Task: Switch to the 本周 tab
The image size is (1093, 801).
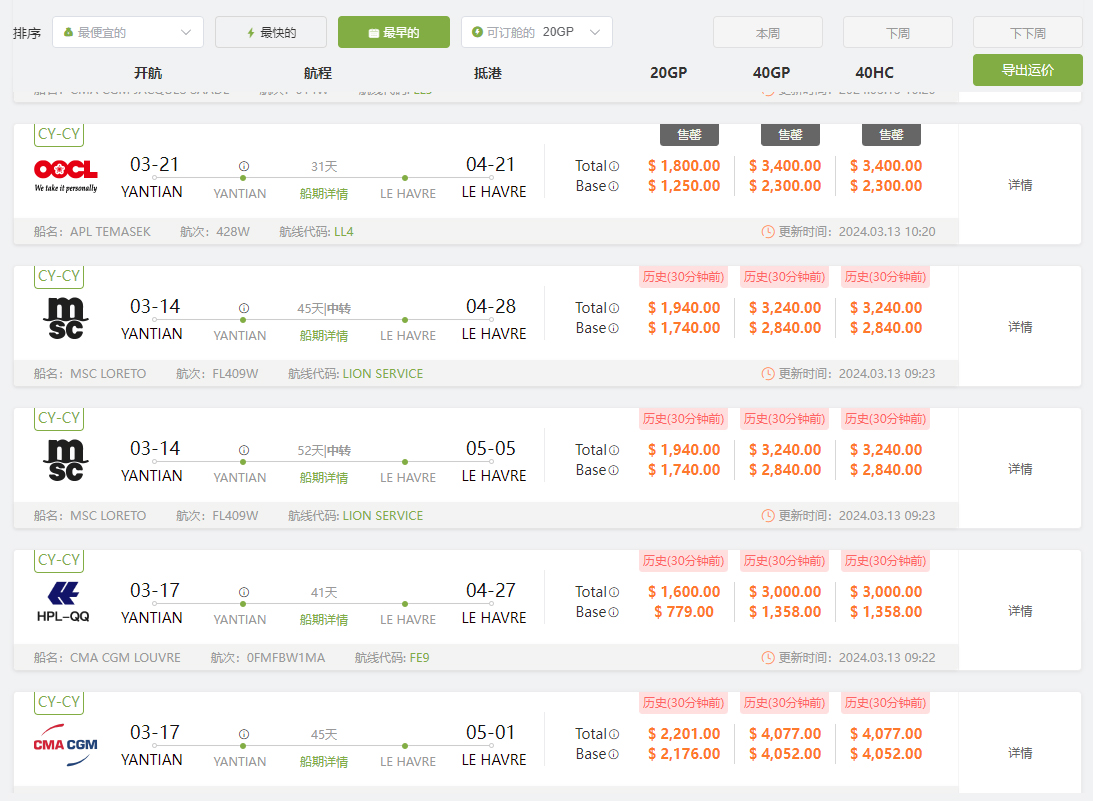Action: 767,33
